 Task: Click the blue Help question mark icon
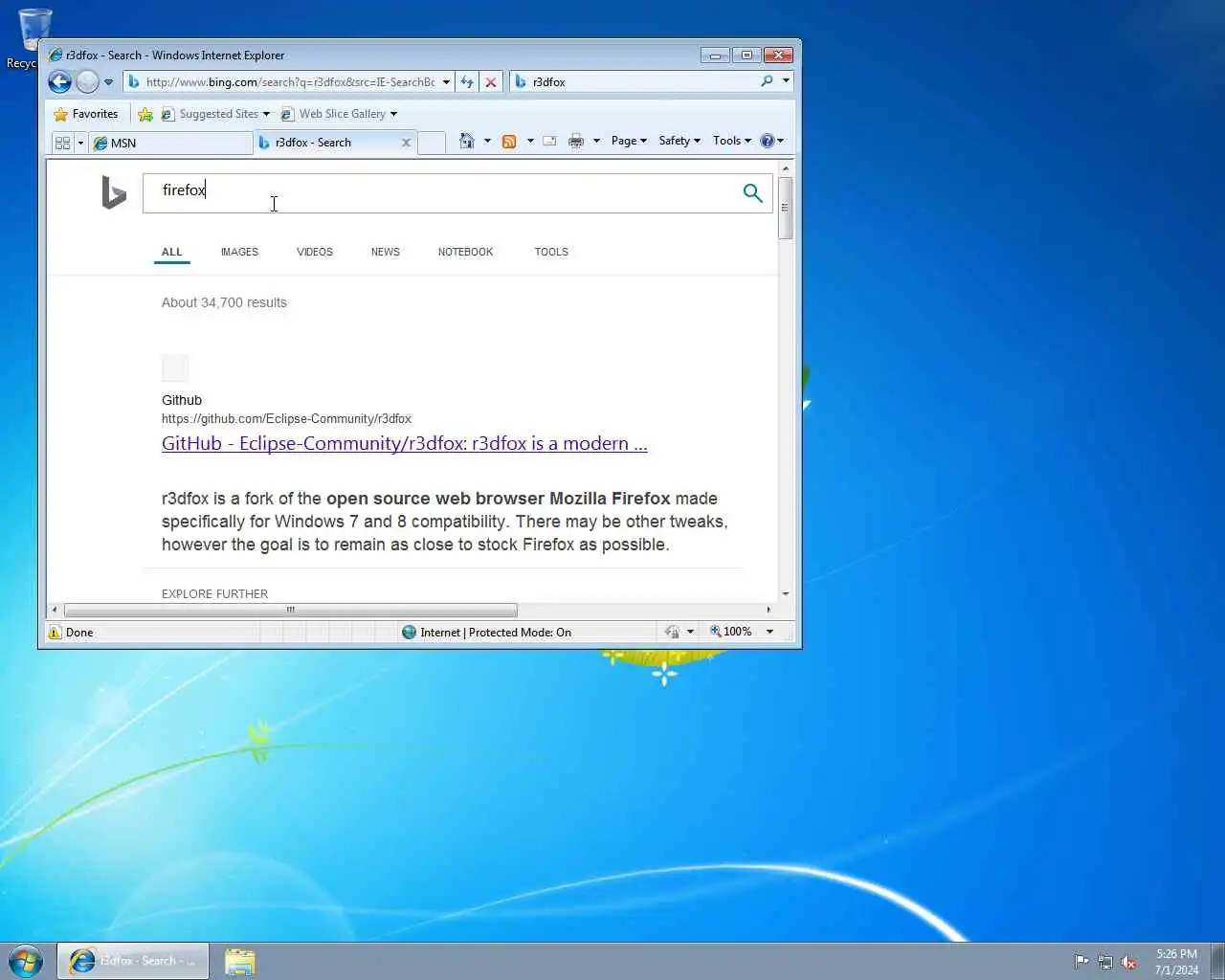767,141
